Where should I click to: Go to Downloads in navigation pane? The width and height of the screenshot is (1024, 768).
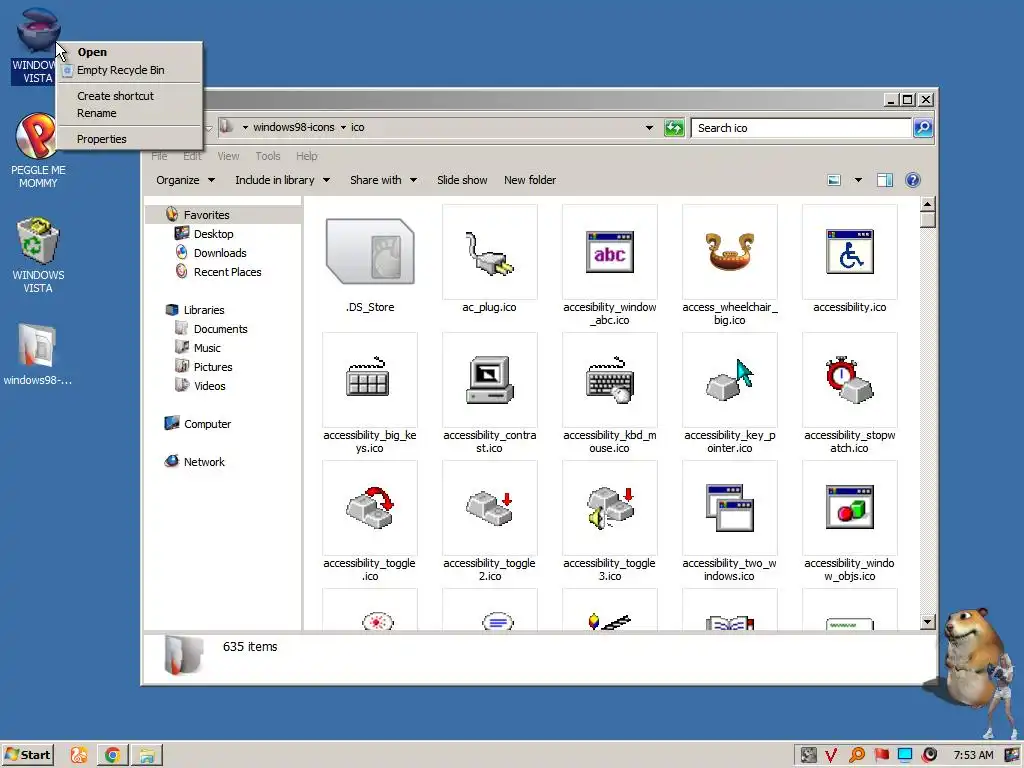pos(220,253)
